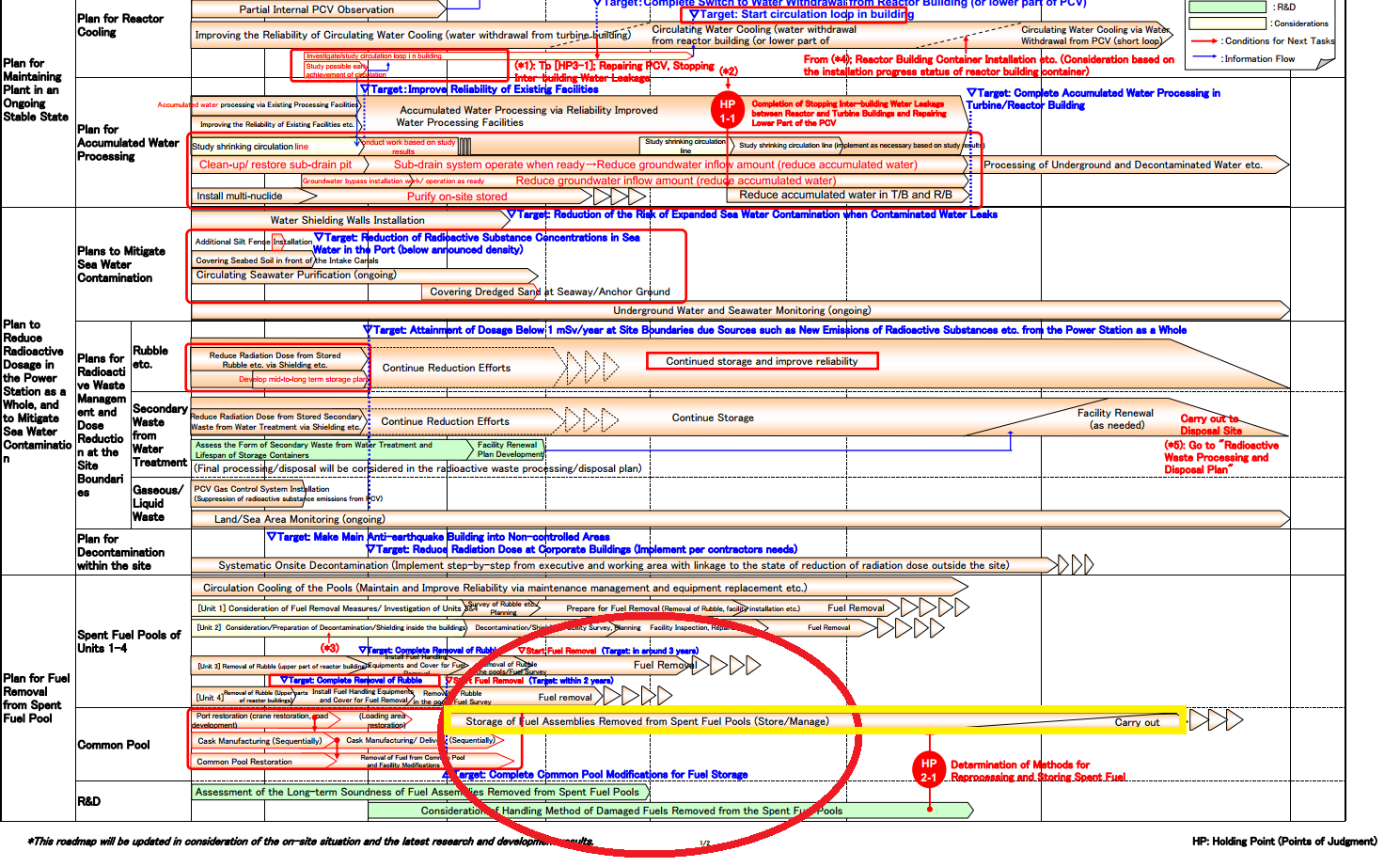Image resolution: width=1400 pixels, height=867 pixels.
Task: Click 'Additional Silt Fence Installation' bar
Action: pyautogui.click(x=254, y=242)
